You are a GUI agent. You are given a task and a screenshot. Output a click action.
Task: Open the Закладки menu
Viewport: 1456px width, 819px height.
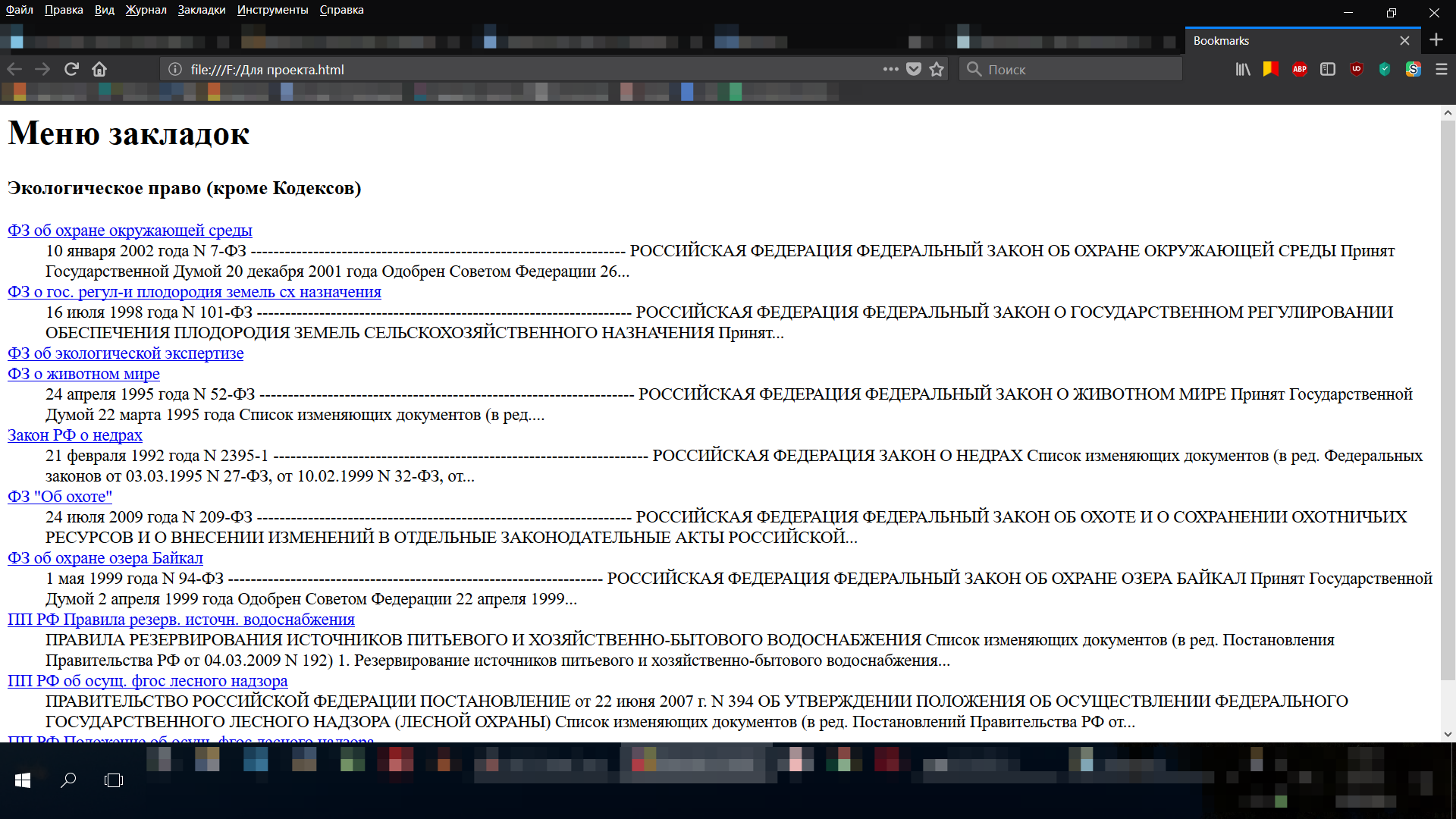202,10
